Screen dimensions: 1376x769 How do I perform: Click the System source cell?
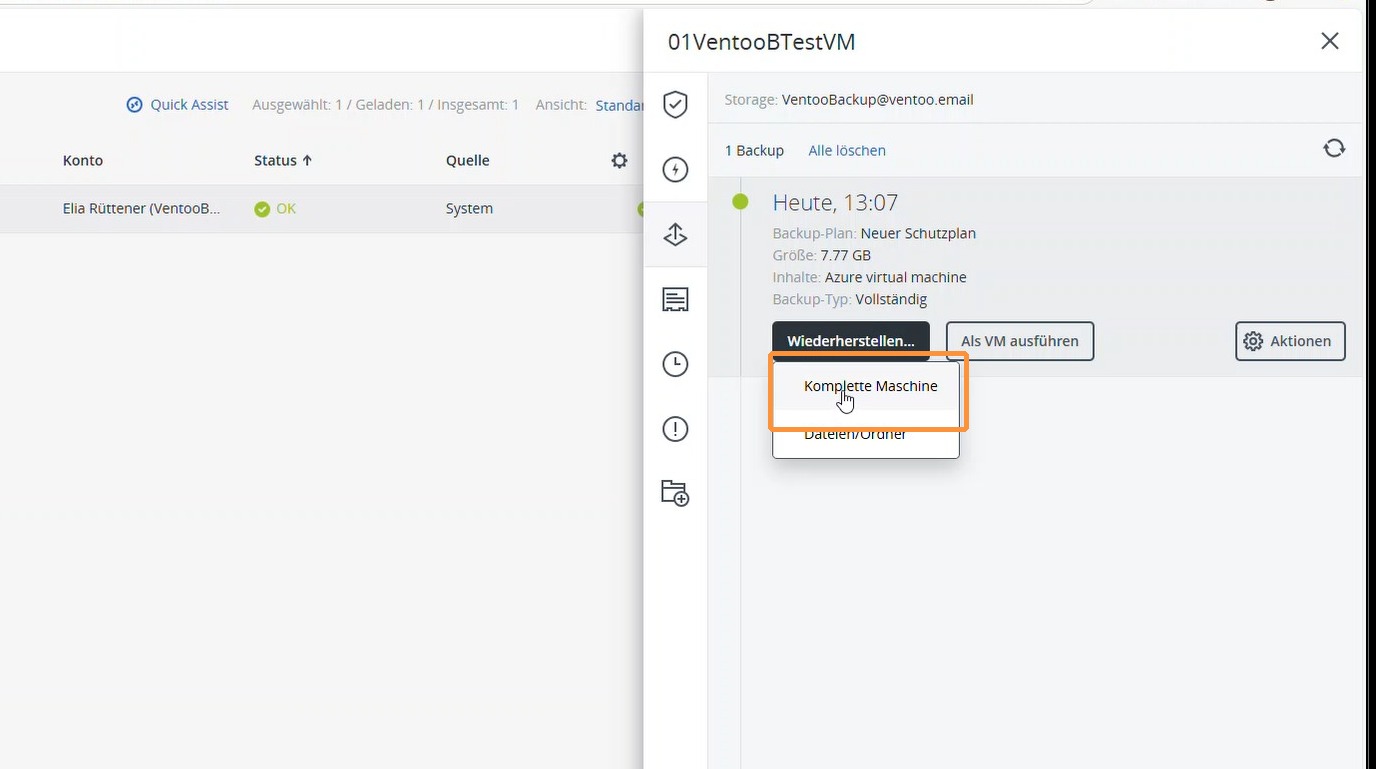(469, 208)
